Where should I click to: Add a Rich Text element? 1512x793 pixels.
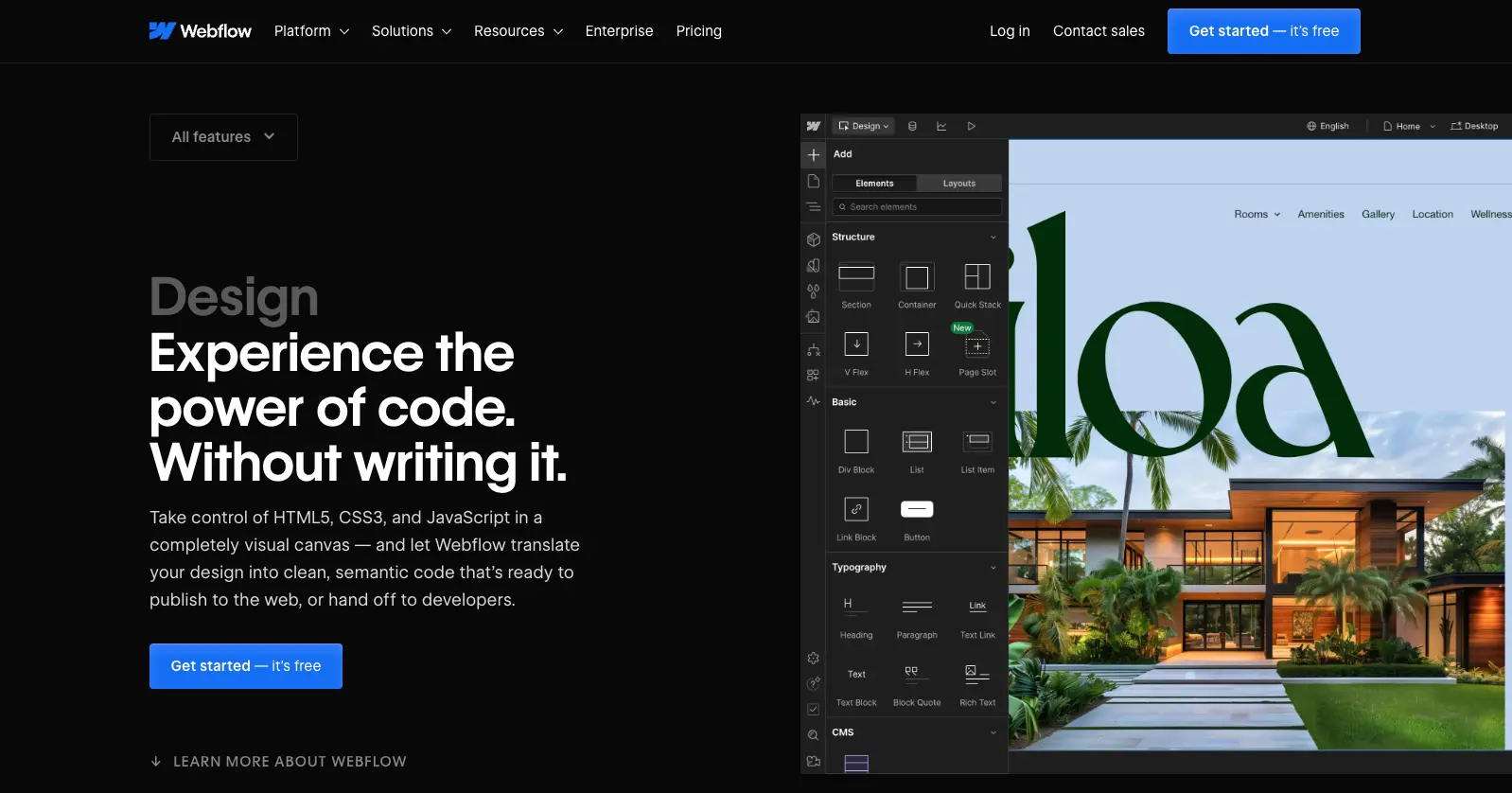point(977,683)
